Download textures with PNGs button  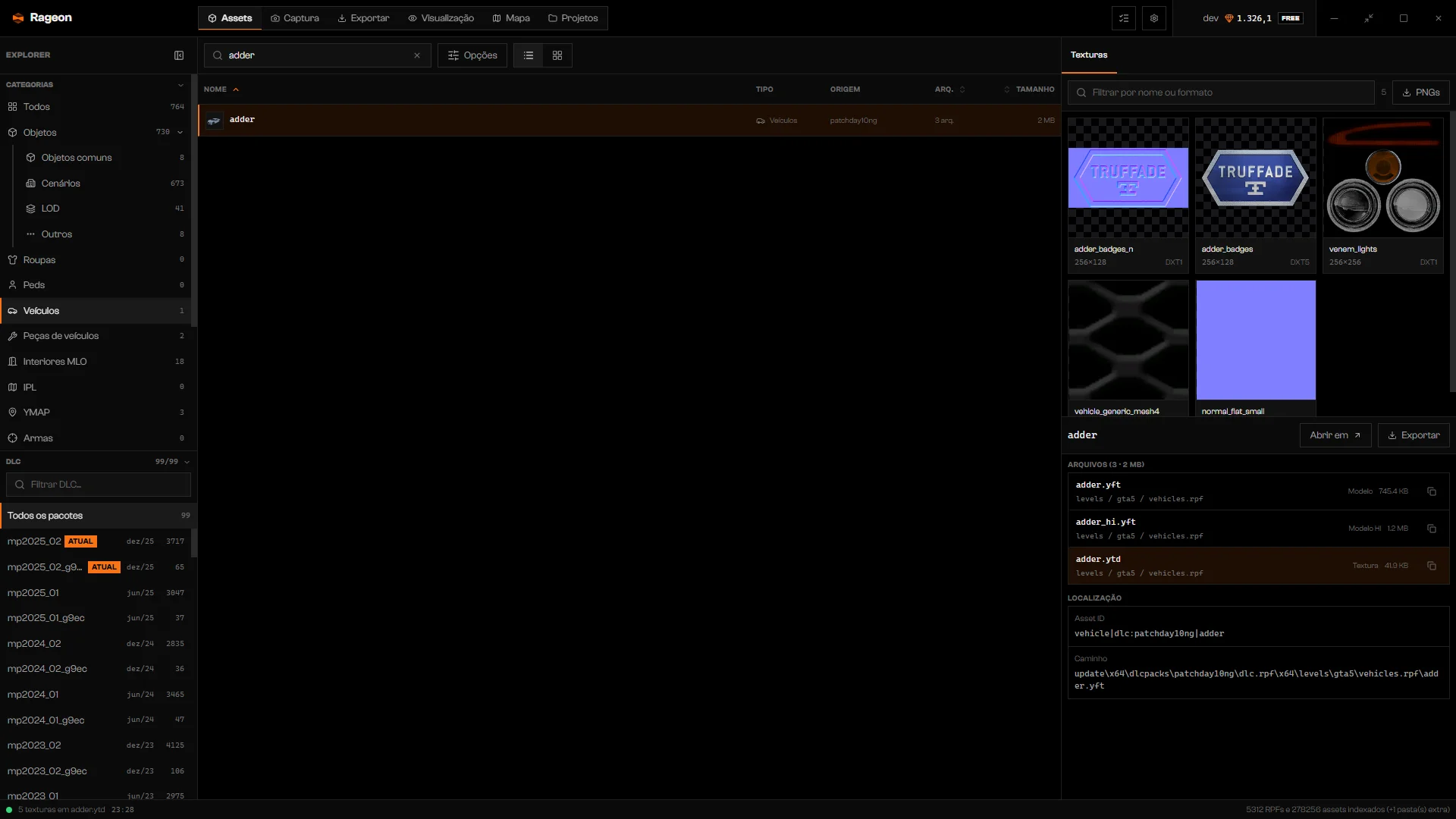[x=1421, y=93]
